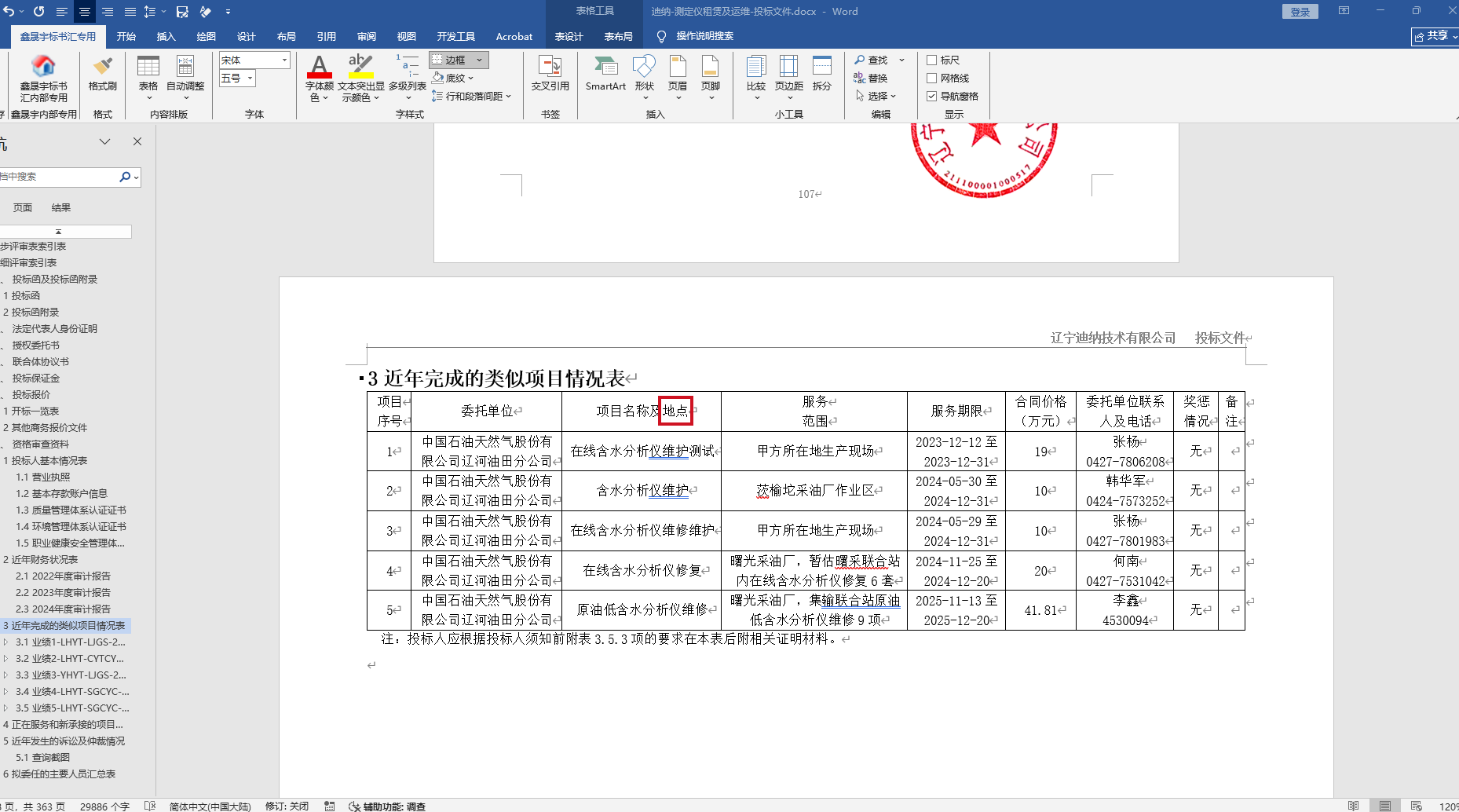Open the 页边距 margins tool
Image resolution: width=1459 pixels, height=812 pixels.
(x=788, y=78)
